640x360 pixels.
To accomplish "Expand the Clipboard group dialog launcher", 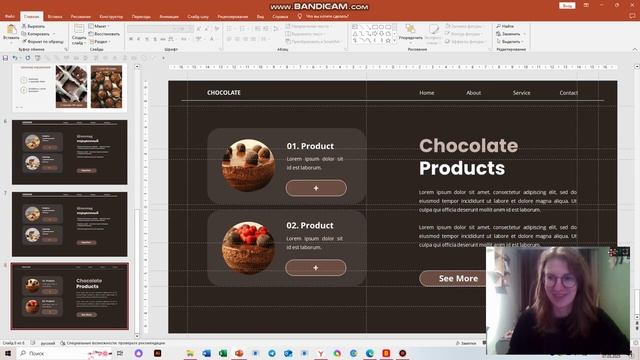I will 66,49.
